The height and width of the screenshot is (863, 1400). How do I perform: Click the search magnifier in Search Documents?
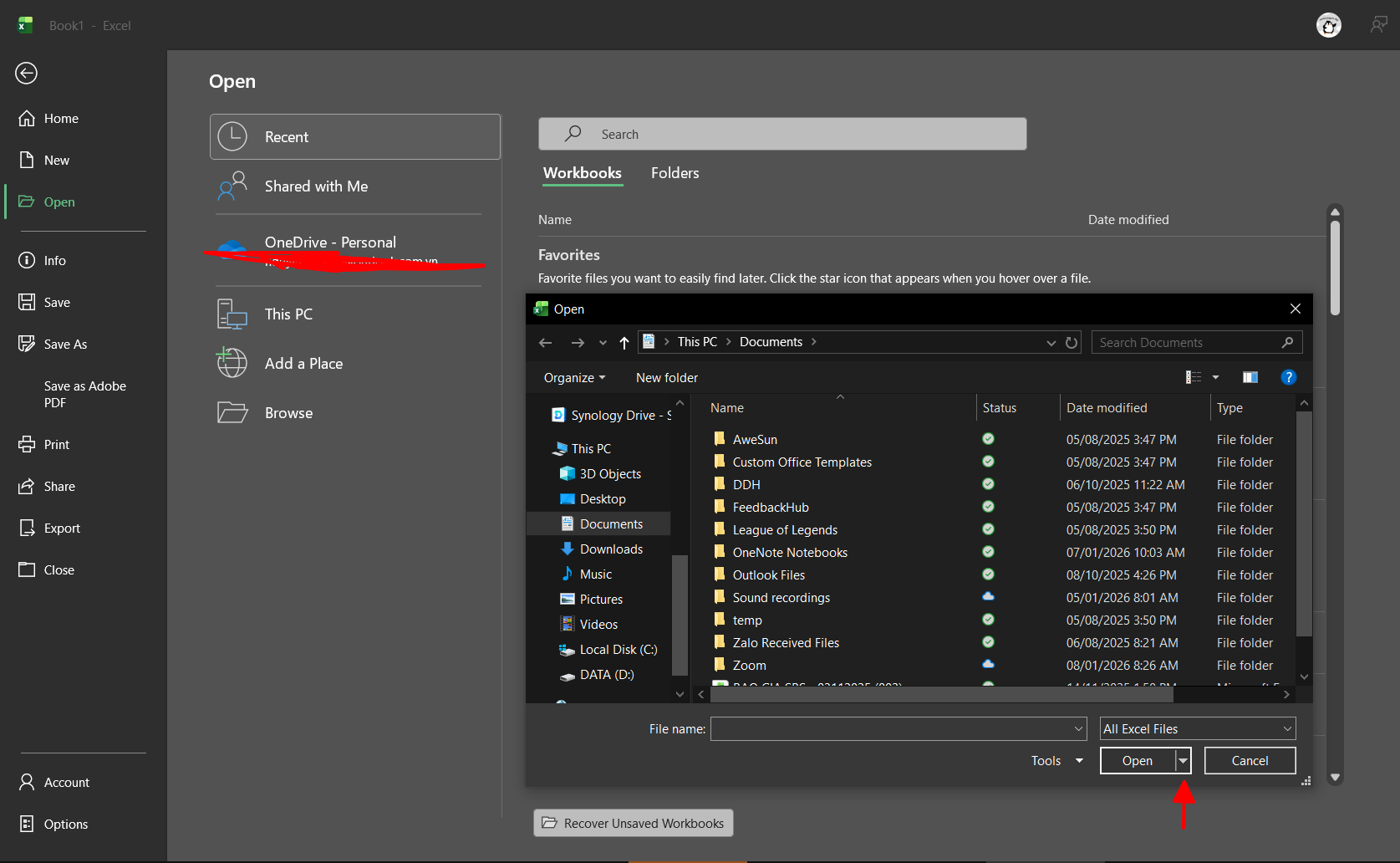[1287, 342]
